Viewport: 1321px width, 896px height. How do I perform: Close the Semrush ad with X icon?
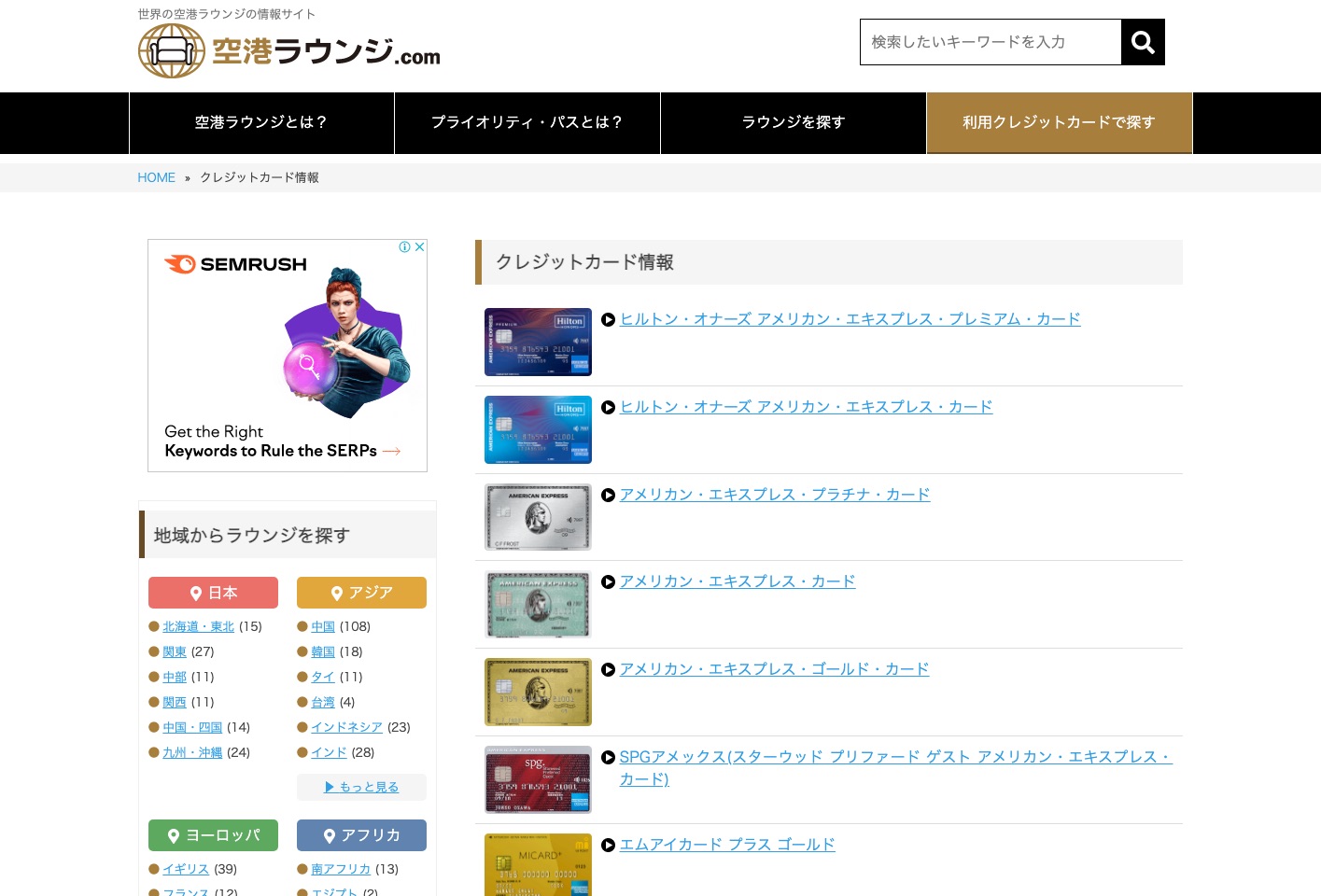(420, 247)
